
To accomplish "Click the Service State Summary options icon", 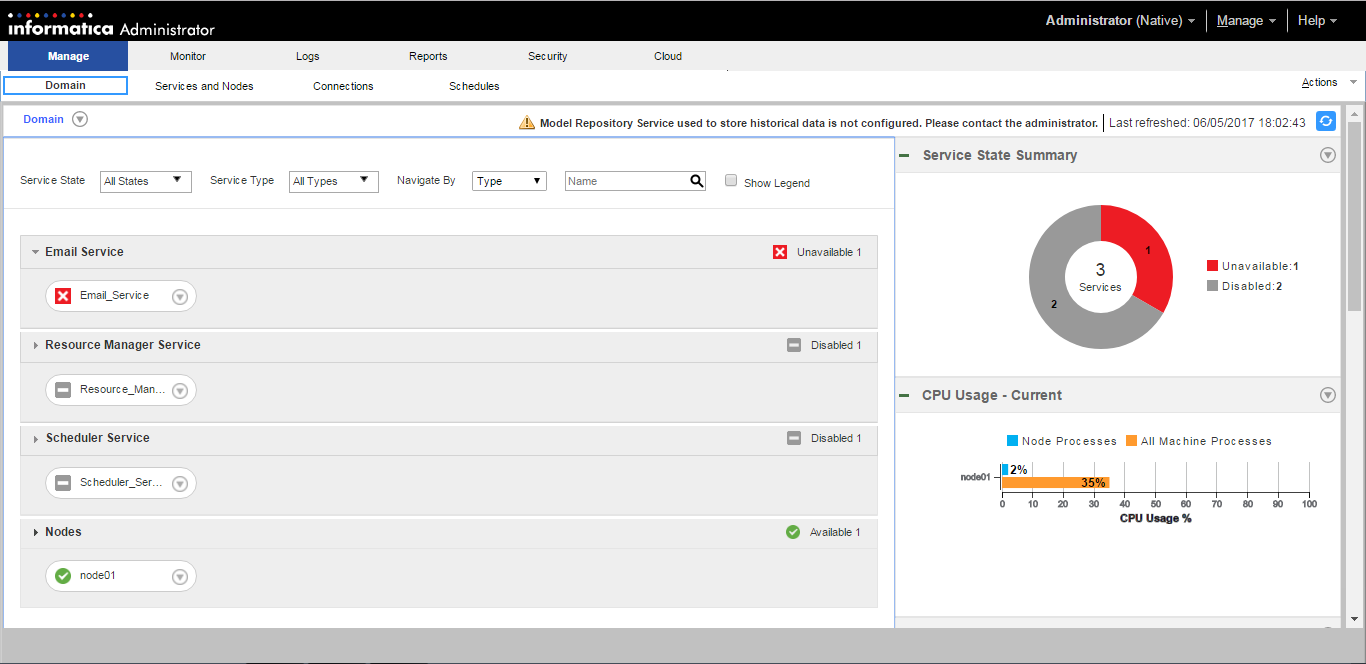I will tap(1327, 155).
